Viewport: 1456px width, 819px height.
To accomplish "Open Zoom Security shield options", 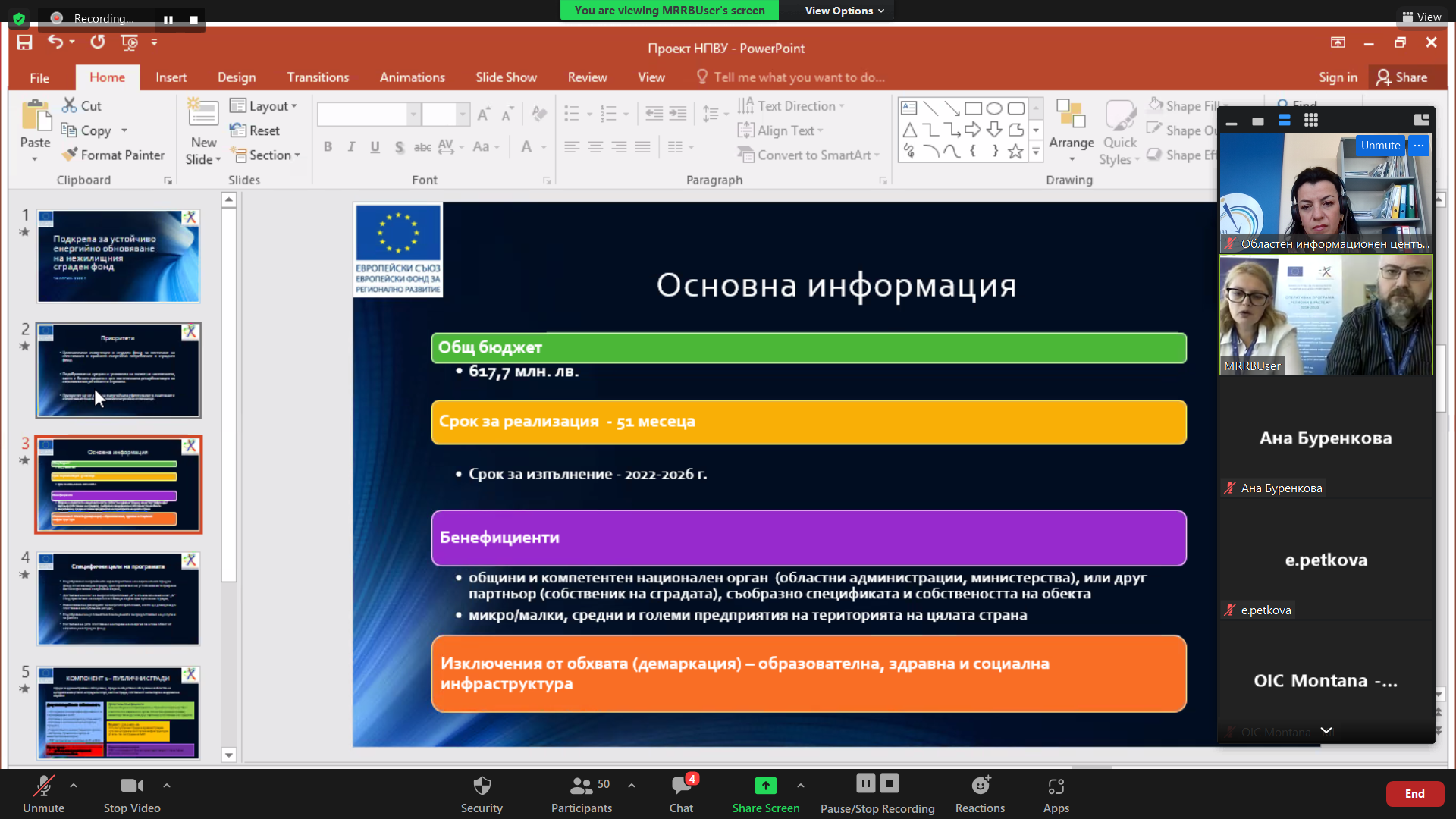I will pyautogui.click(x=482, y=794).
